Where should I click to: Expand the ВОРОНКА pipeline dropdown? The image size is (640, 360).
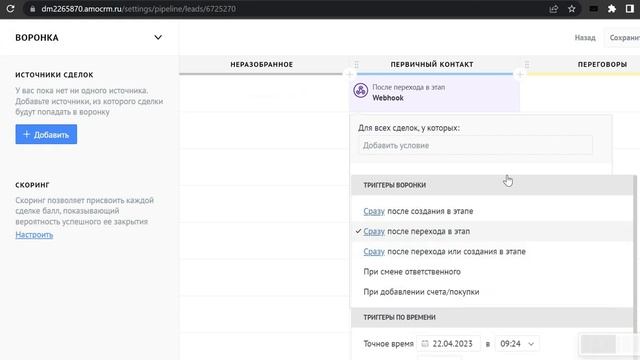[158, 38]
